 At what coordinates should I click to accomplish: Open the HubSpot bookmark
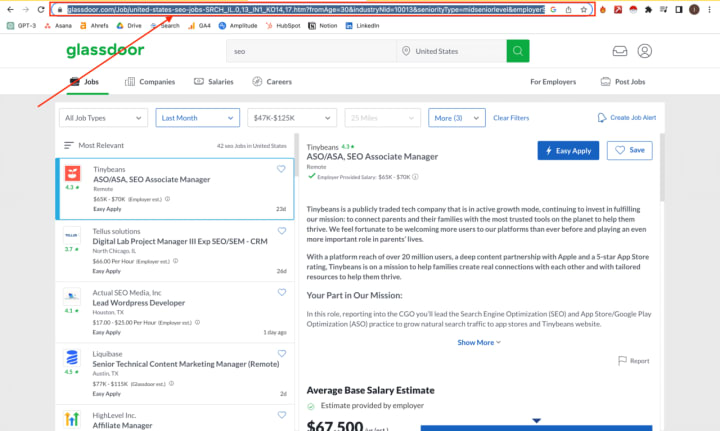(283, 26)
